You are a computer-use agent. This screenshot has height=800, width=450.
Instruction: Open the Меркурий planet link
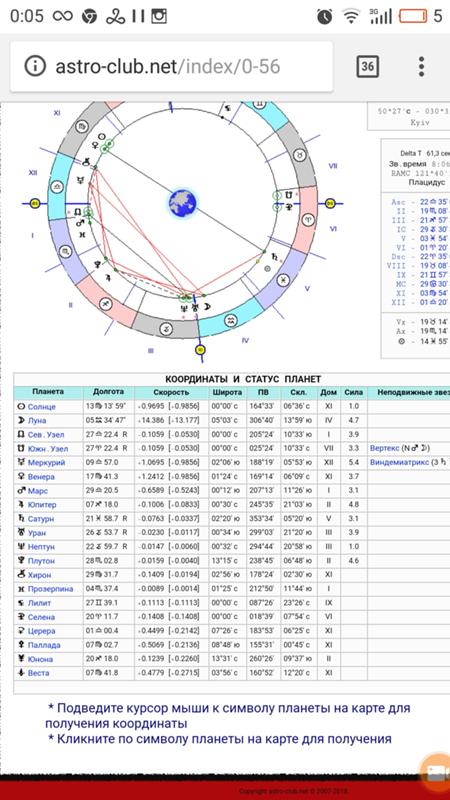pyautogui.click(x=46, y=463)
